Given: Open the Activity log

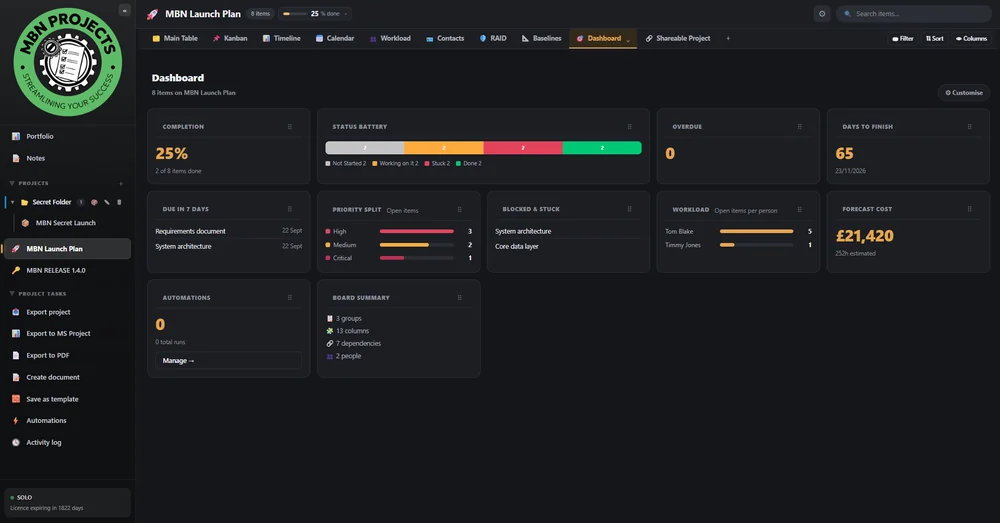Looking at the screenshot, I should click(43, 443).
